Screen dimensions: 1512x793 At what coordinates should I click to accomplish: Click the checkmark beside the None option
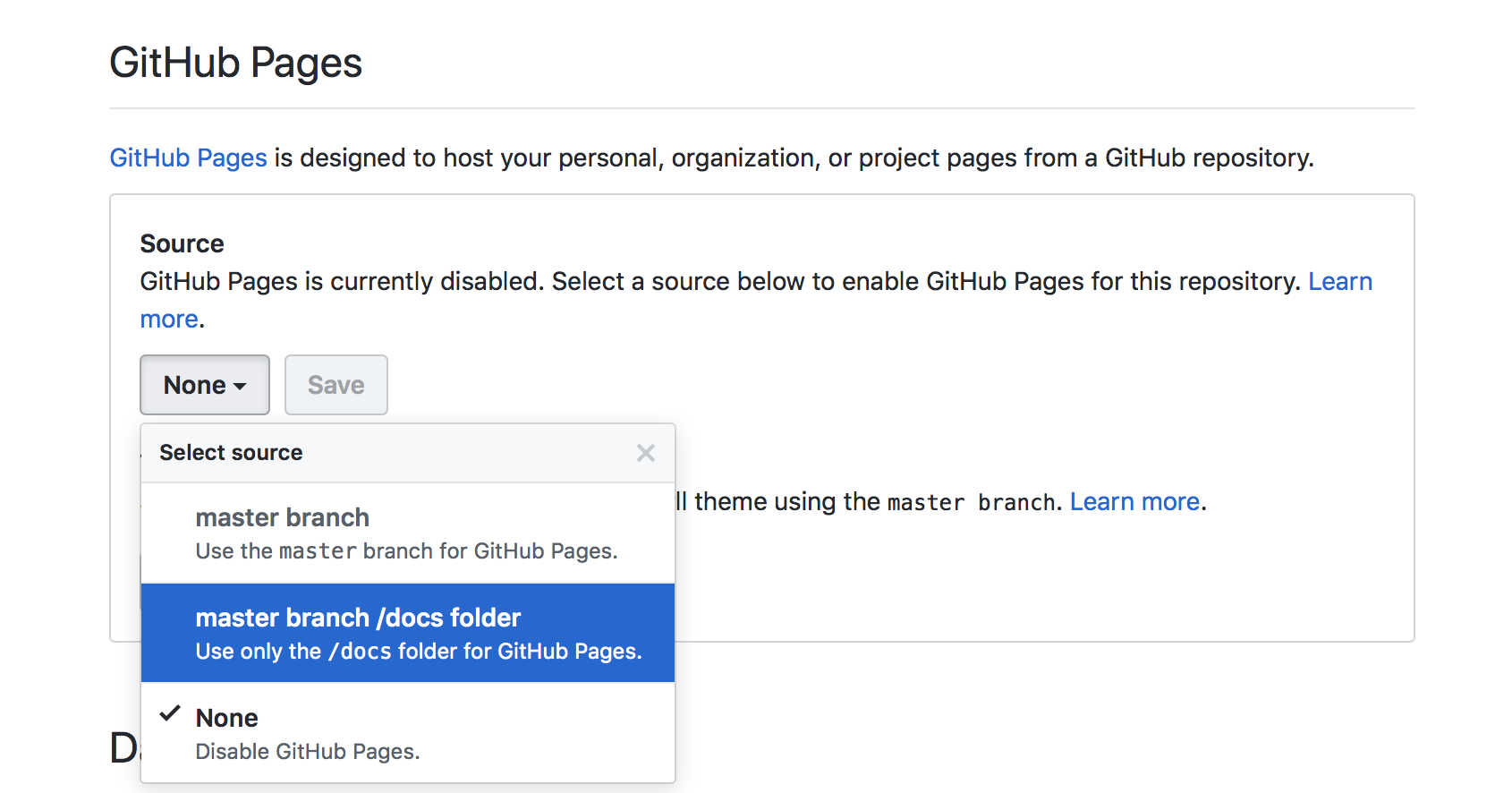click(x=170, y=714)
